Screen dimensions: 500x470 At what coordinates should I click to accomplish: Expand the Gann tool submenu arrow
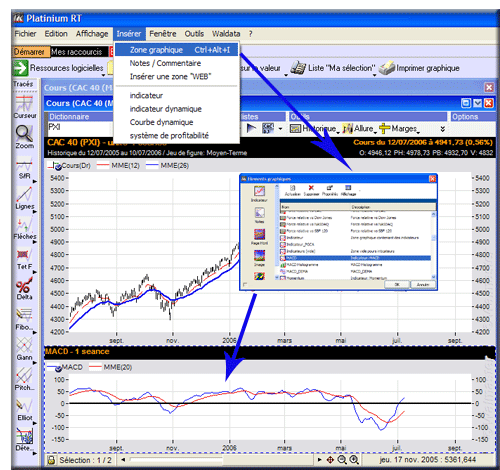(35, 363)
